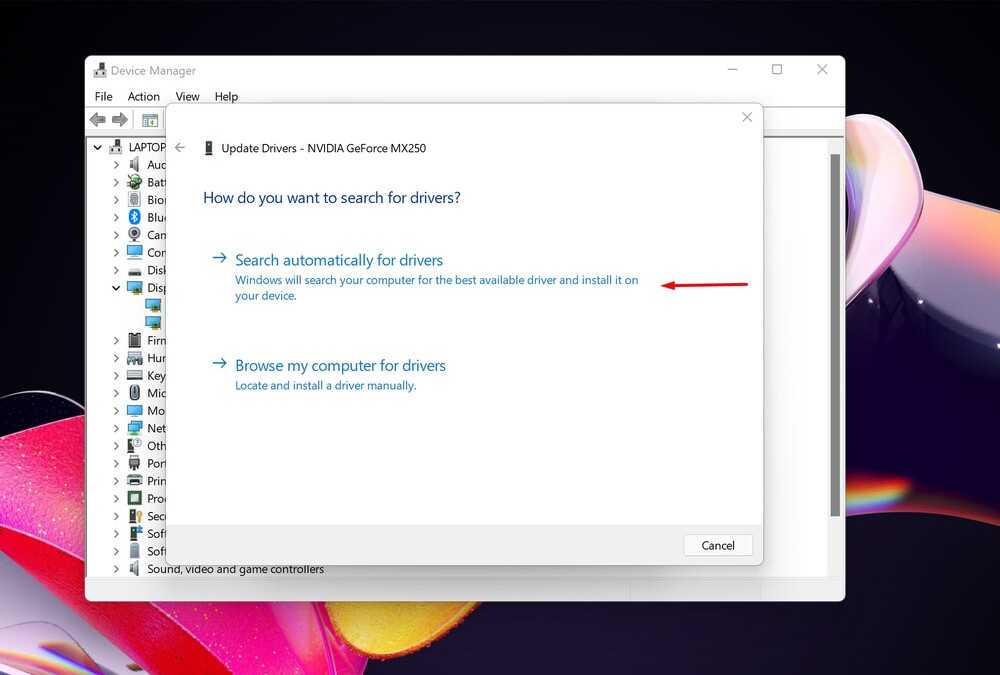Viewport: 1000px width, 675px height.
Task: Expand the Sound, video and game controllers node
Action: [116, 569]
